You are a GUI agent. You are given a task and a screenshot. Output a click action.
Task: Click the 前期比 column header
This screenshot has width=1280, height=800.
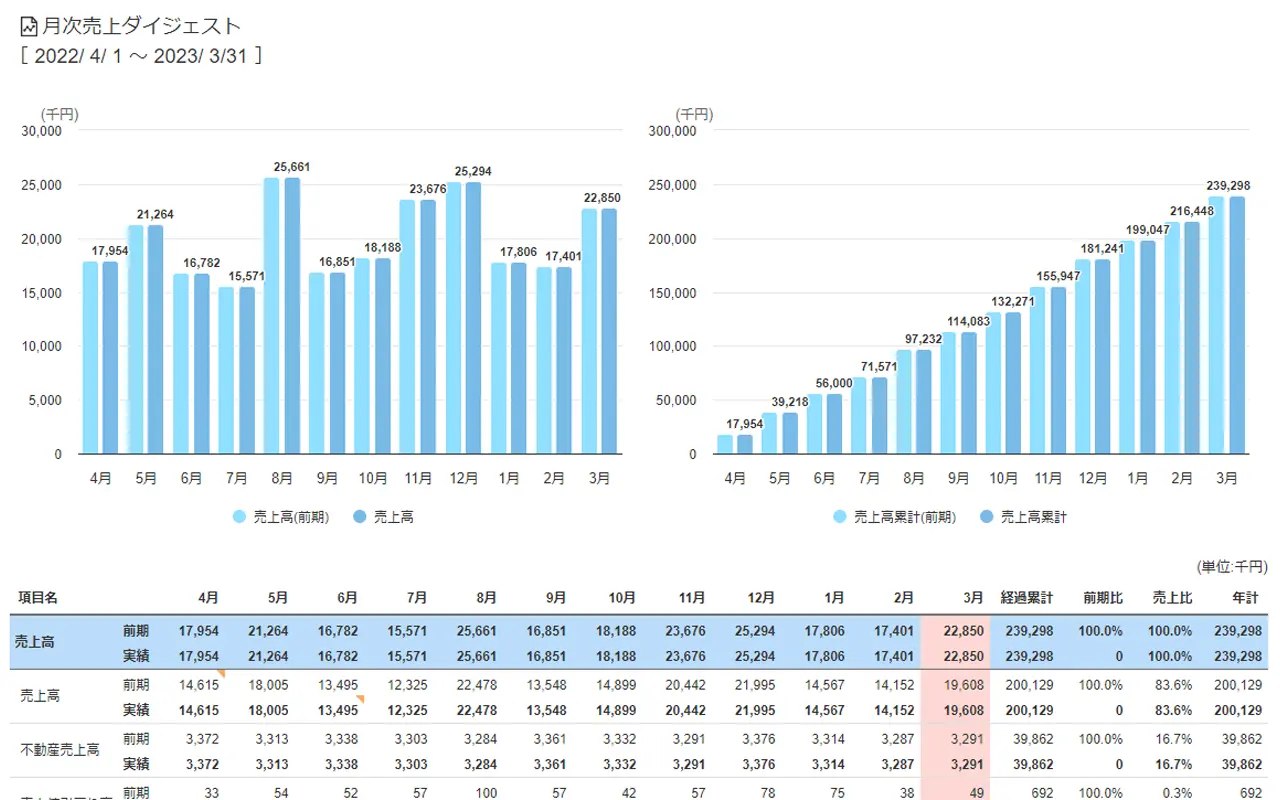[1104, 597]
